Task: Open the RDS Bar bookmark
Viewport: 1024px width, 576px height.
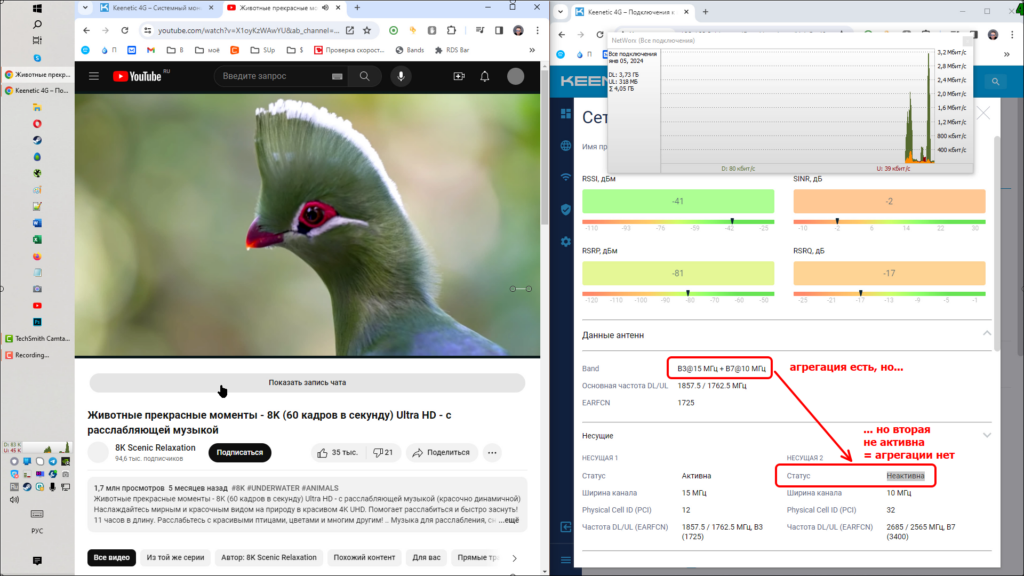Action: tap(452, 50)
